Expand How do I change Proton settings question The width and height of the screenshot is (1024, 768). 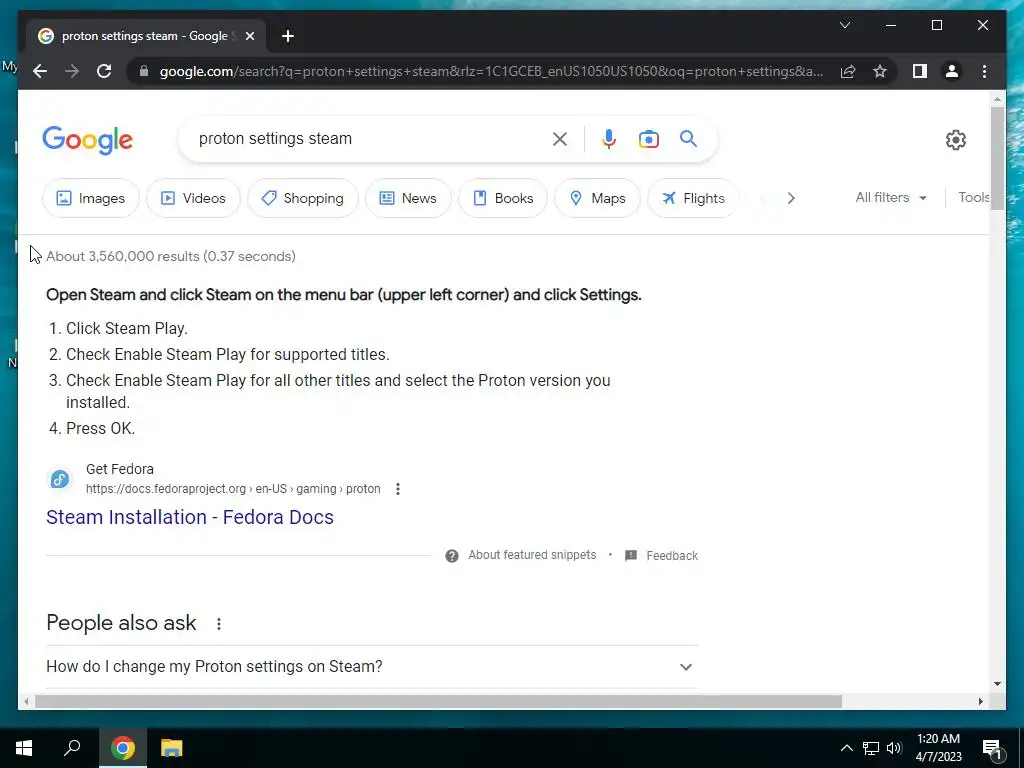point(372,667)
